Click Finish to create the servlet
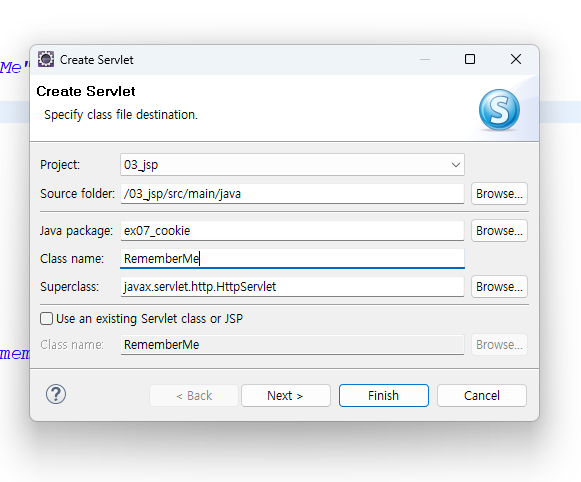This screenshot has height=482, width=581. click(x=384, y=396)
